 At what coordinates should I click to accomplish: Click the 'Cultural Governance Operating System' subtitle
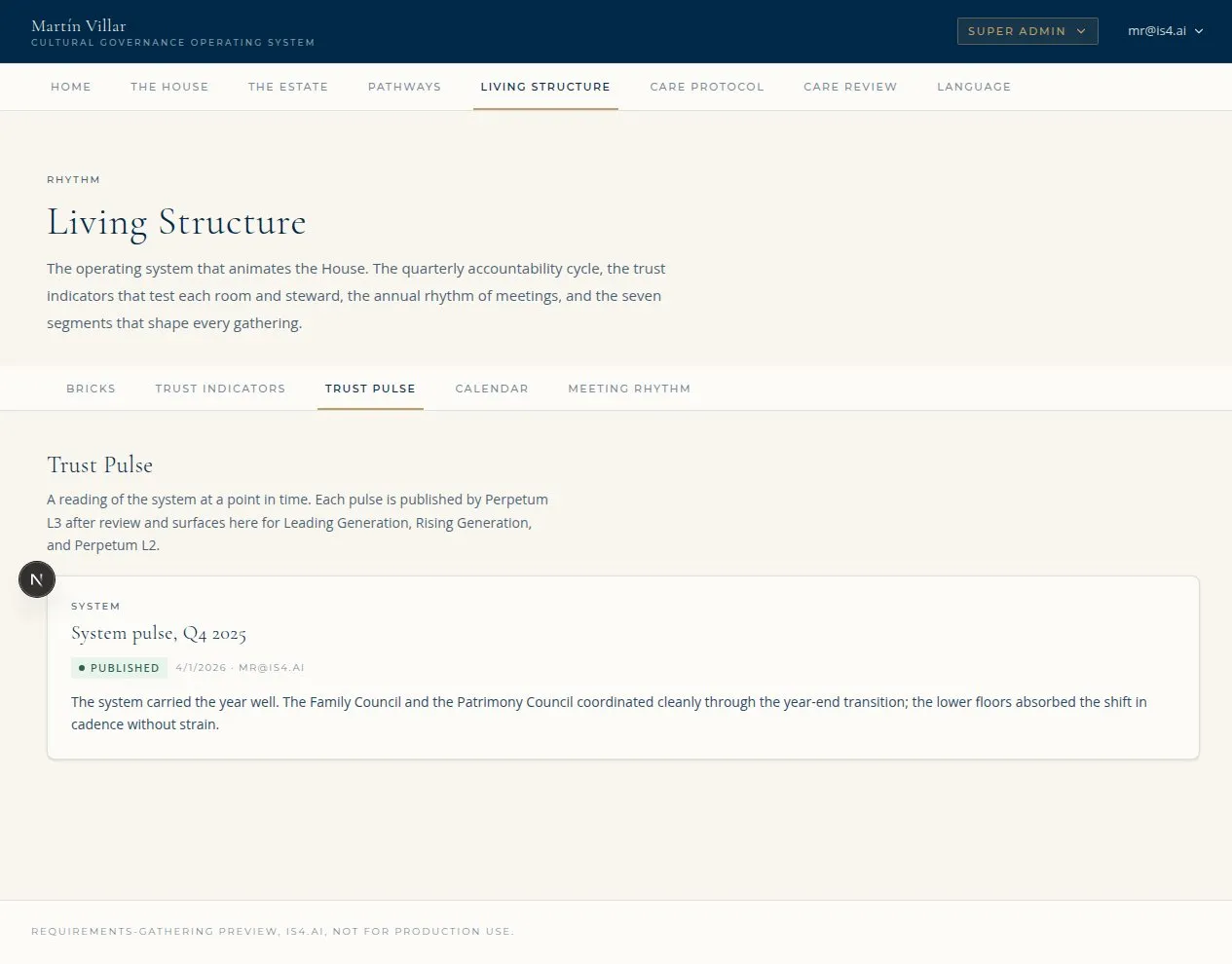point(172,43)
